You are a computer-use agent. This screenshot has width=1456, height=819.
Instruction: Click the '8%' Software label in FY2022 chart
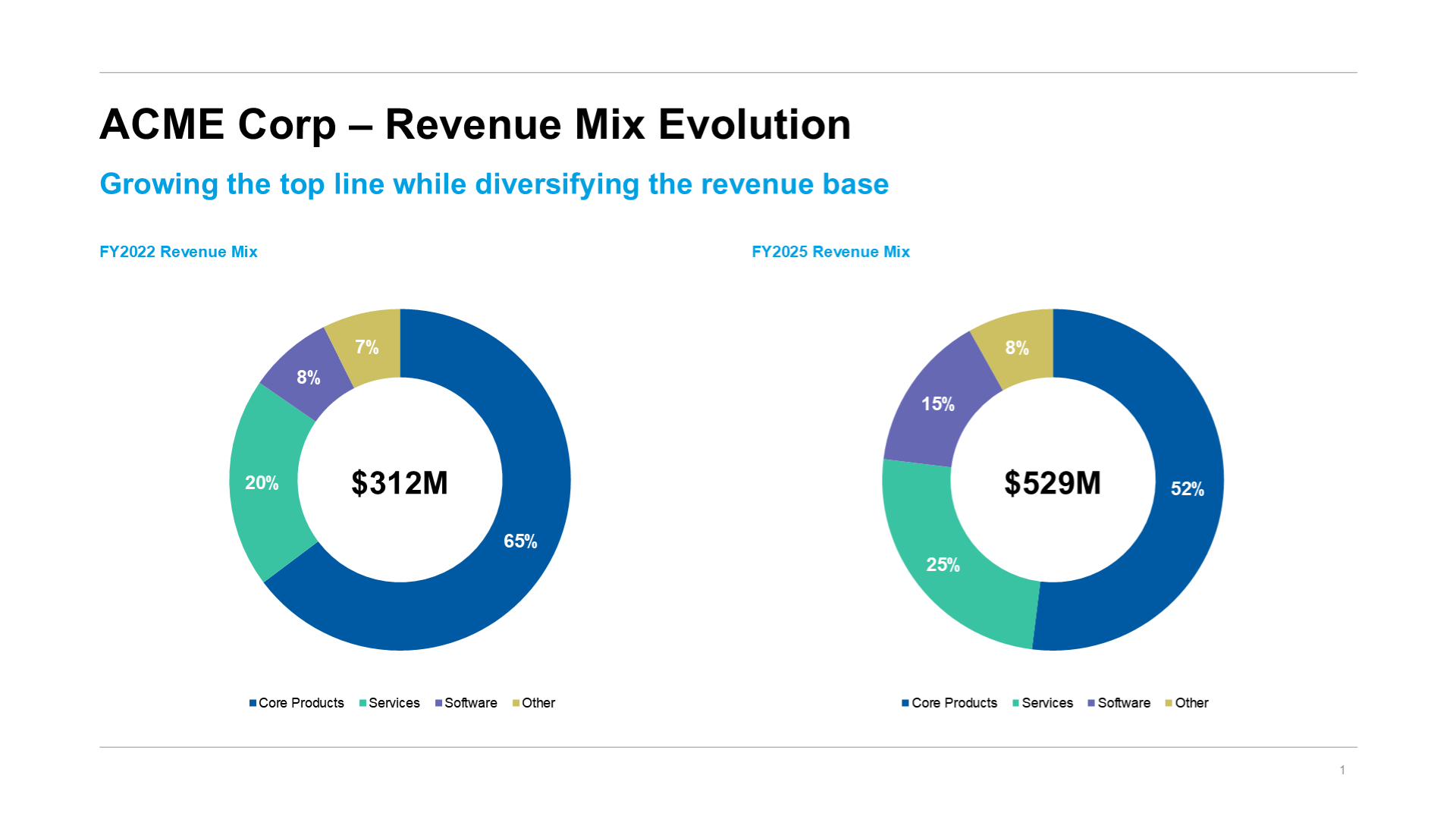coord(309,378)
